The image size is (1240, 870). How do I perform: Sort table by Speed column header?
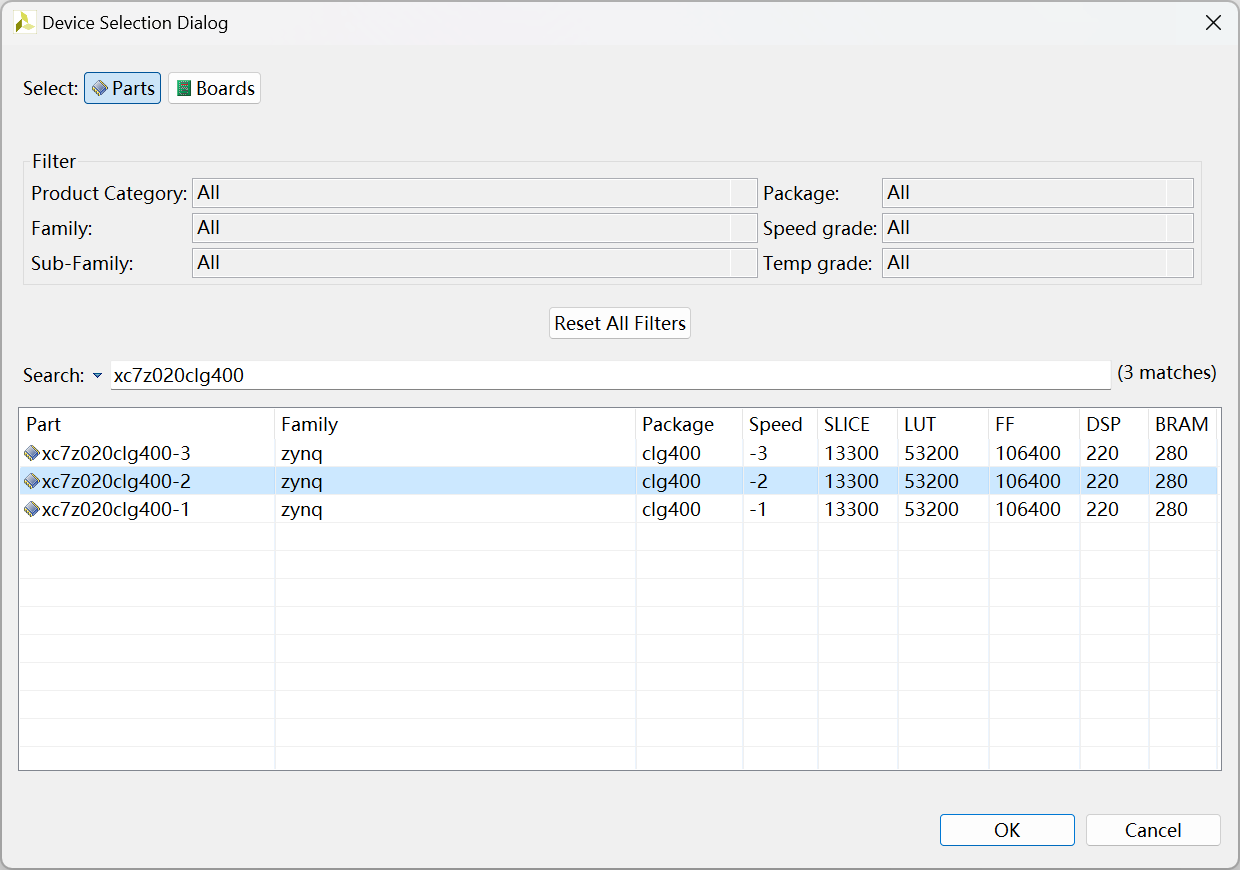point(780,424)
